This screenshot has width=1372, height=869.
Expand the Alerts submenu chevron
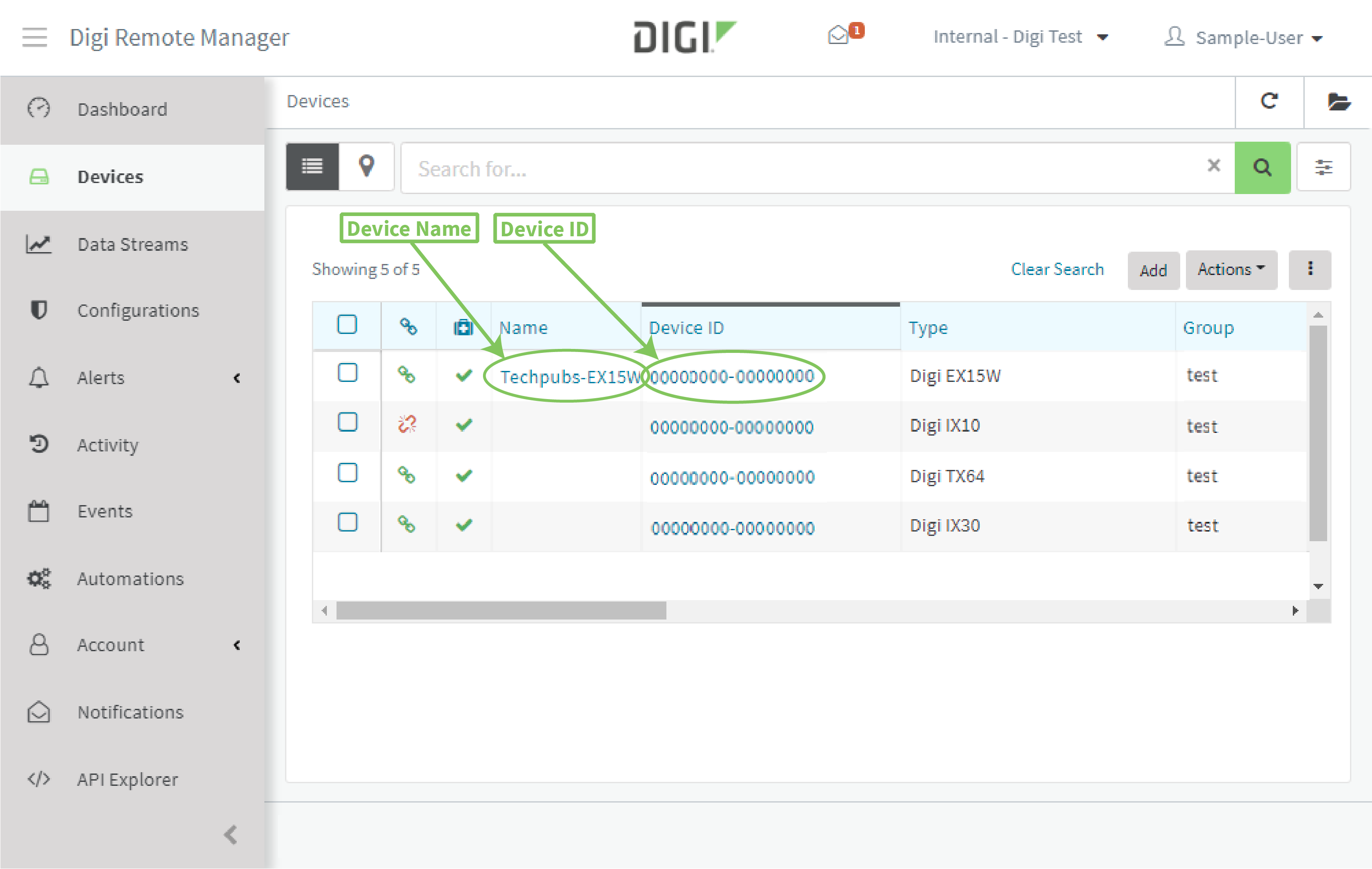237,378
